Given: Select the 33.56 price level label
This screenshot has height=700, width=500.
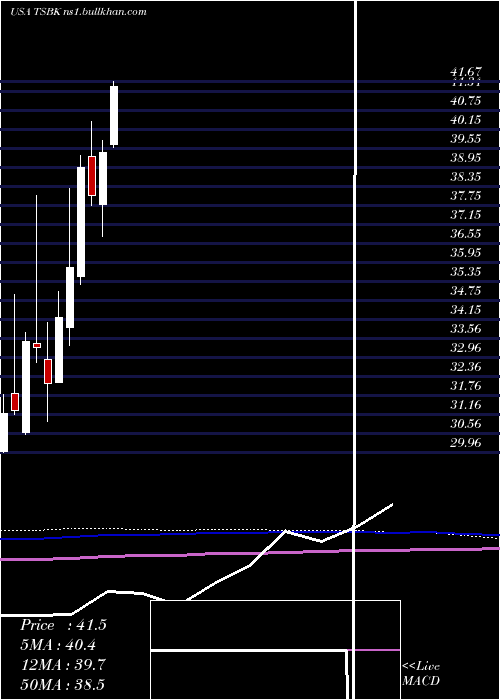Looking at the screenshot, I should [x=466, y=329].
